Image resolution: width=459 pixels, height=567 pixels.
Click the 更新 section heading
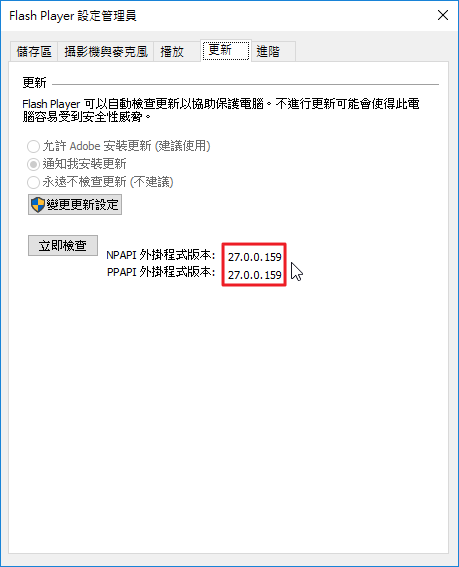(x=34, y=83)
